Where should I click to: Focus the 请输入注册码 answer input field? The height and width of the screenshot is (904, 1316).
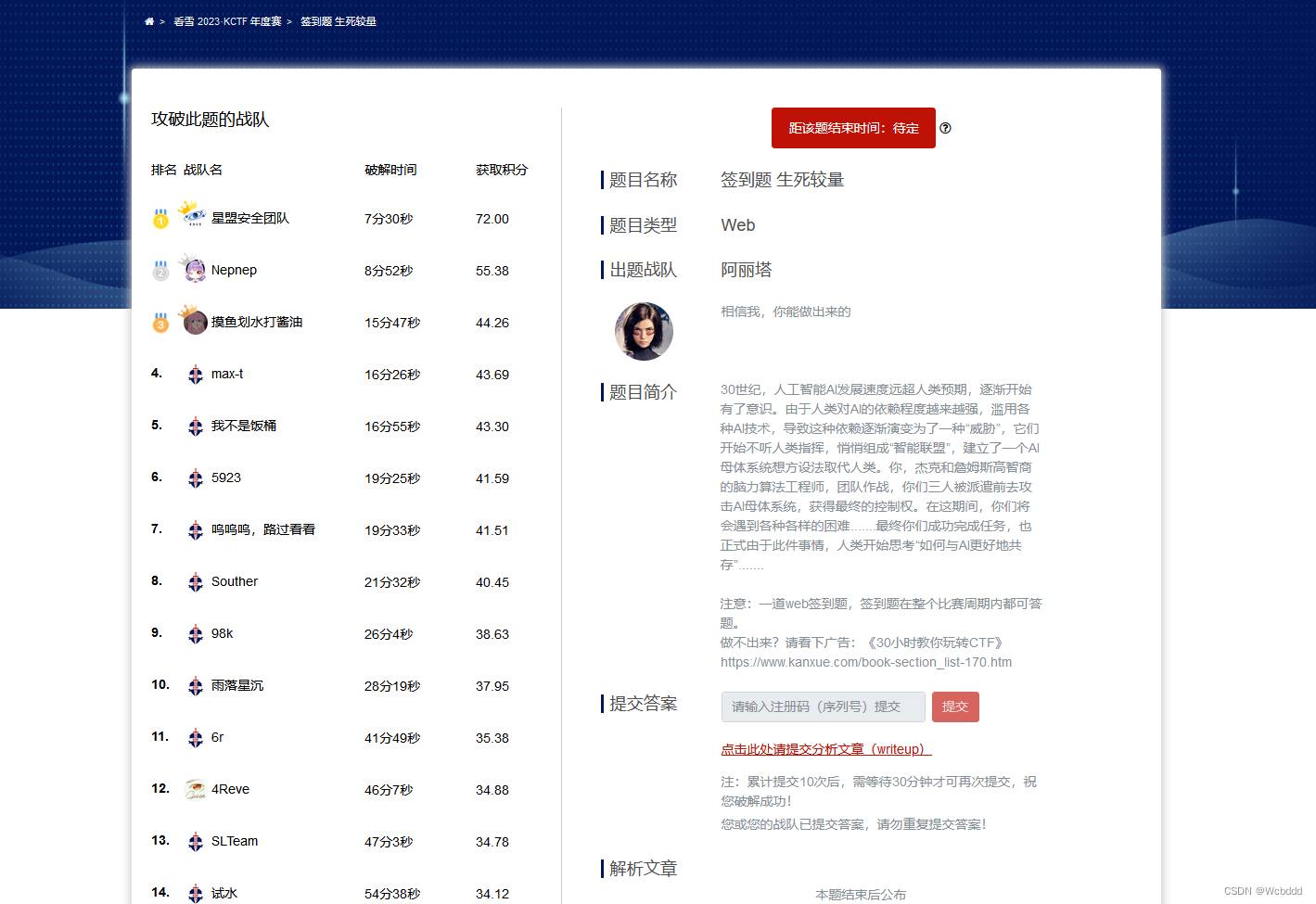[x=824, y=707]
